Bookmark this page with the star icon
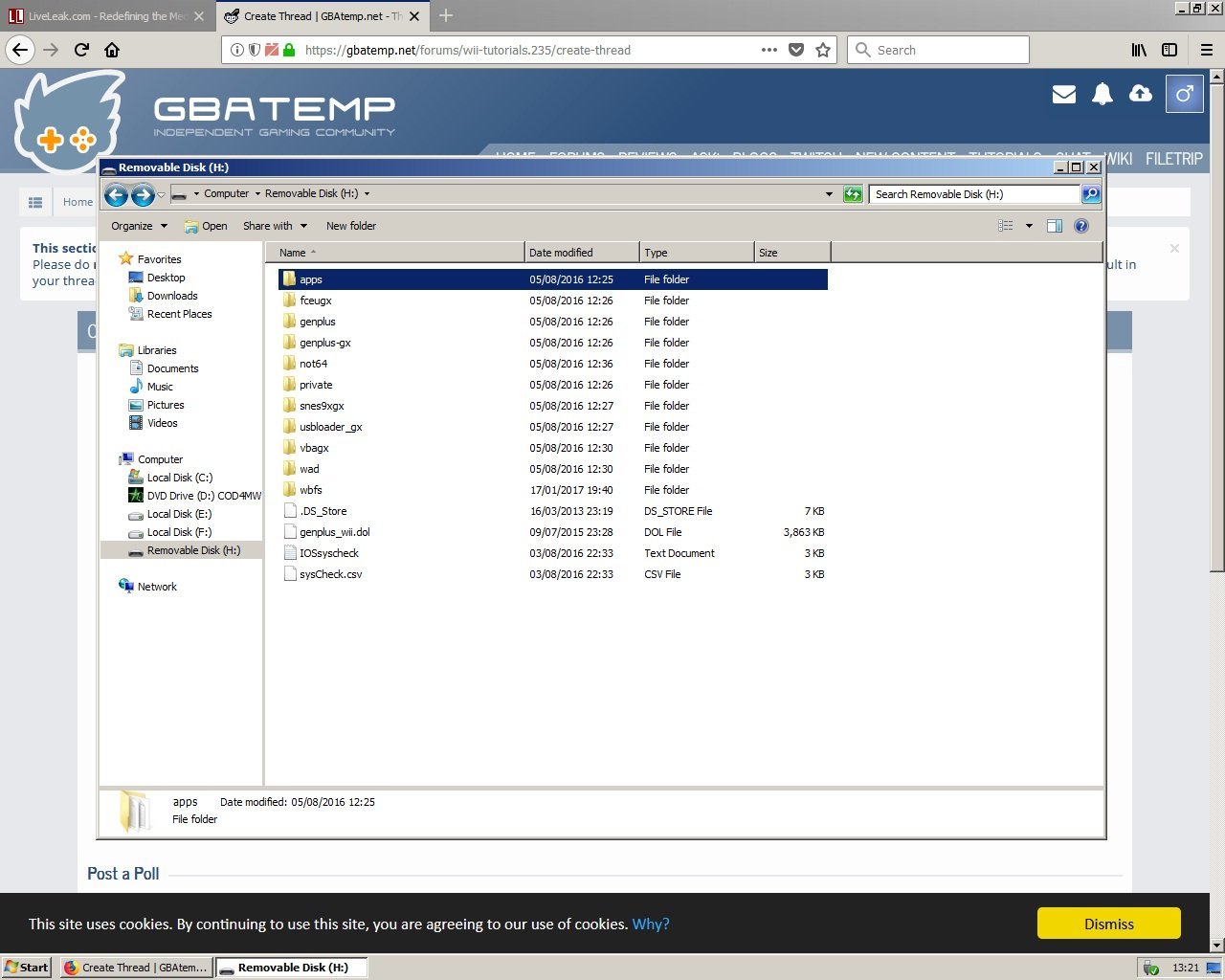The height and width of the screenshot is (980, 1225). coord(823,50)
